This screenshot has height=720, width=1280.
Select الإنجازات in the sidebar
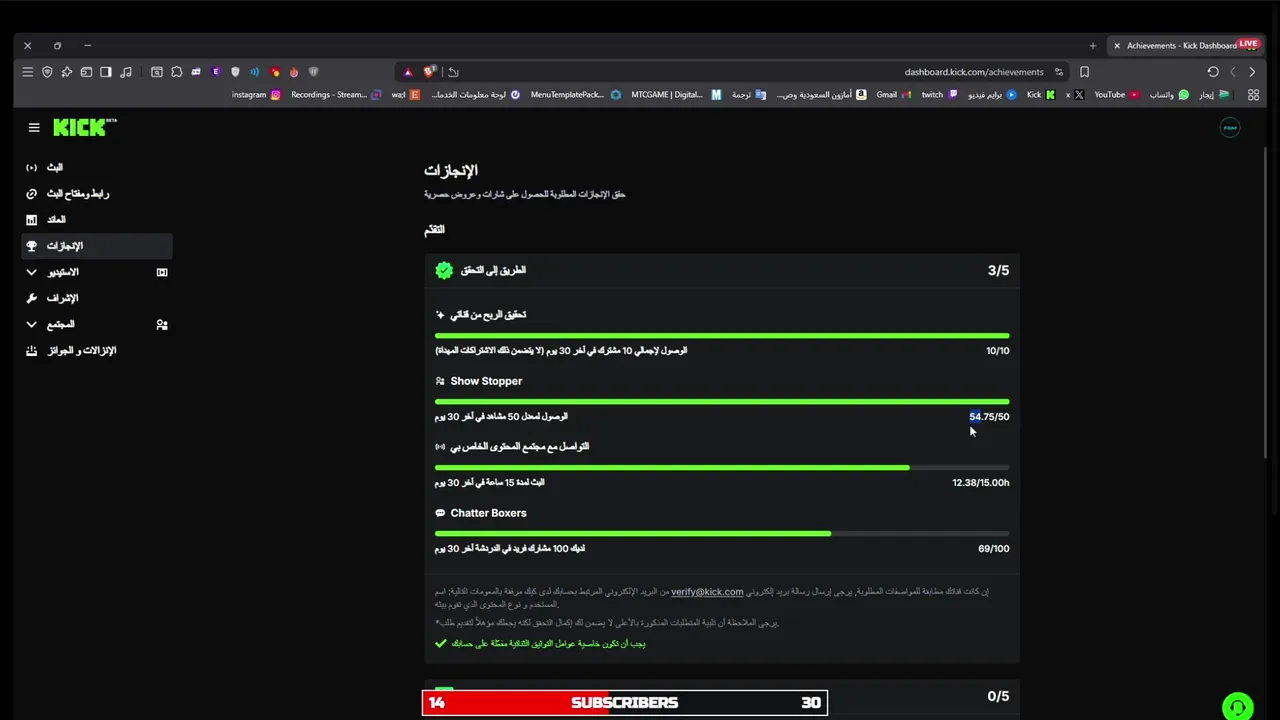[97, 246]
